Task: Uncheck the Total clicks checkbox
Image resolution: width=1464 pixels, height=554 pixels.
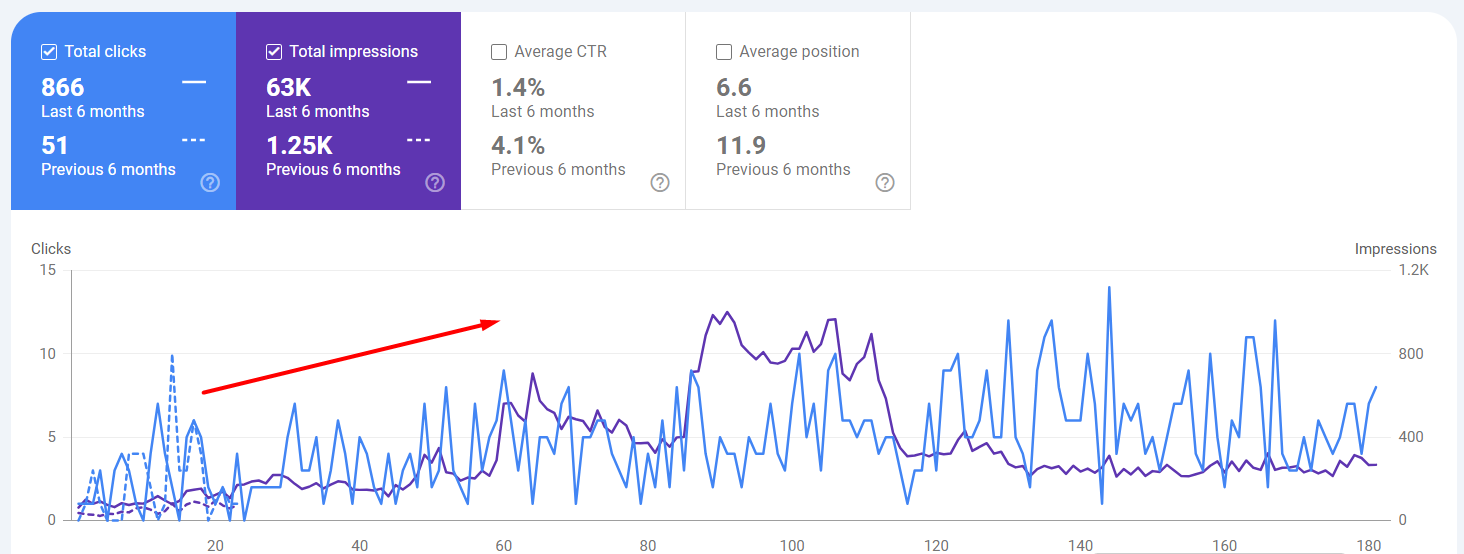Action: (x=49, y=52)
